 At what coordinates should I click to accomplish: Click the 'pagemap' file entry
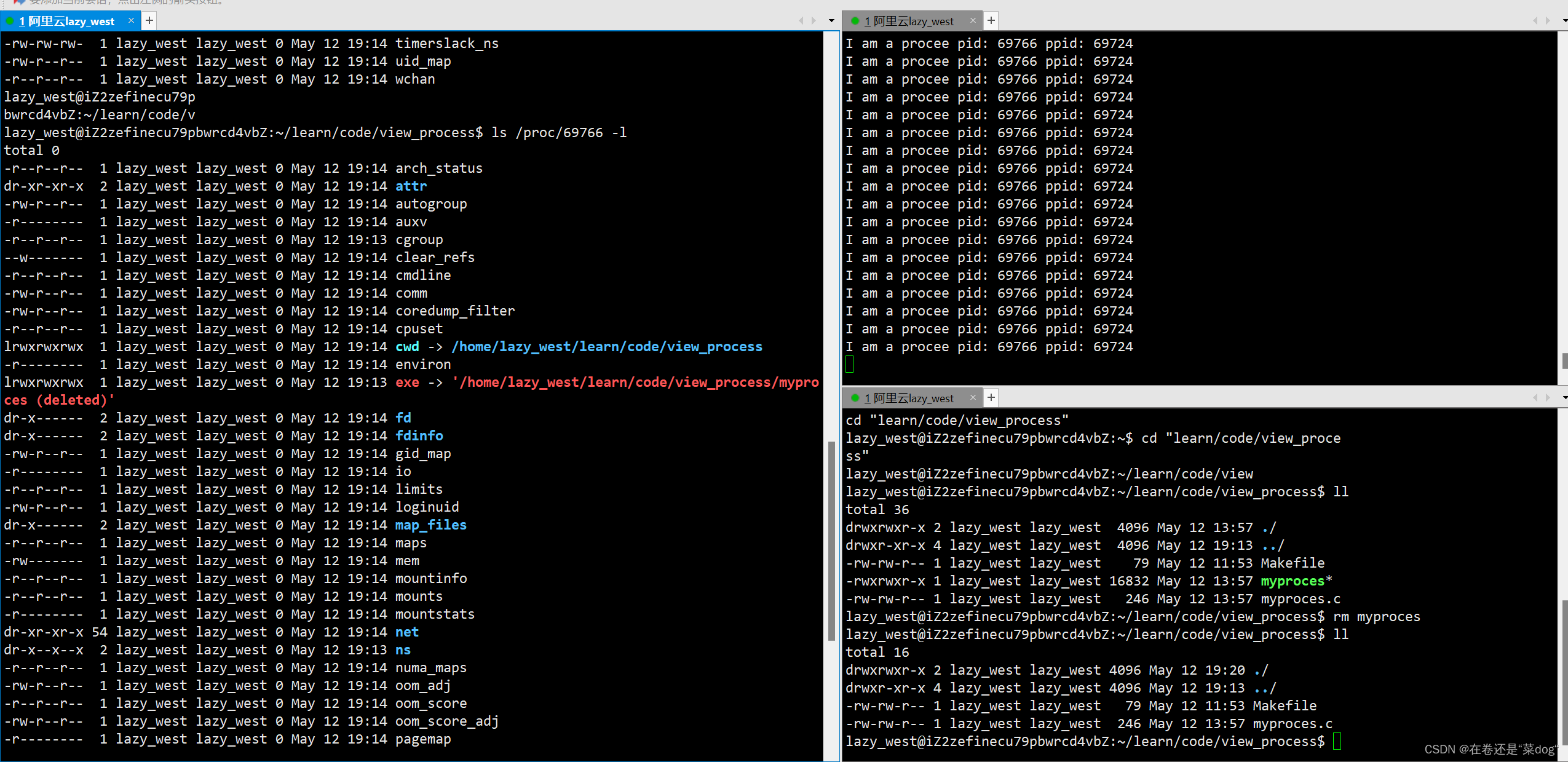[422, 739]
